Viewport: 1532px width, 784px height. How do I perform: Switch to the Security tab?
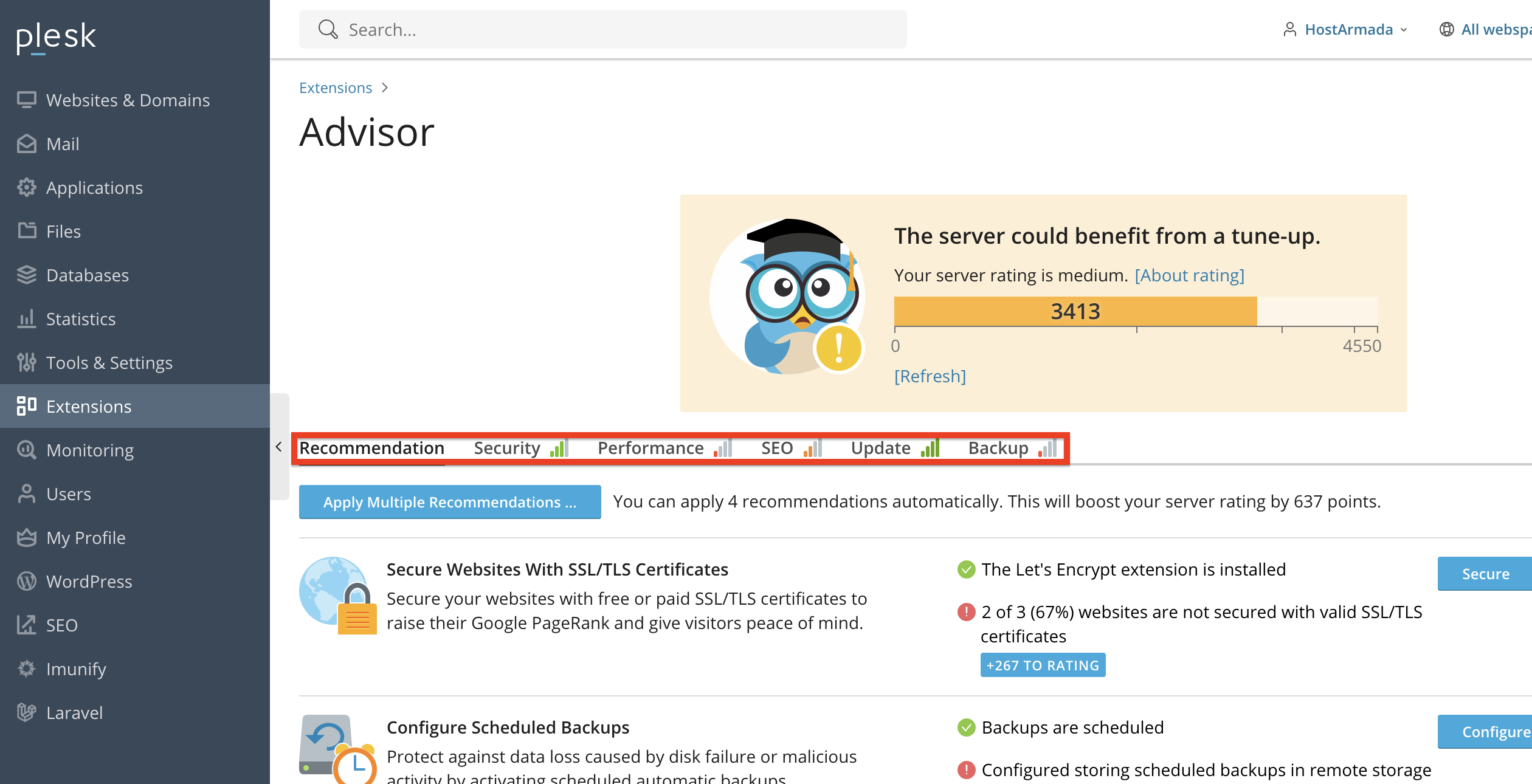(520, 448)
